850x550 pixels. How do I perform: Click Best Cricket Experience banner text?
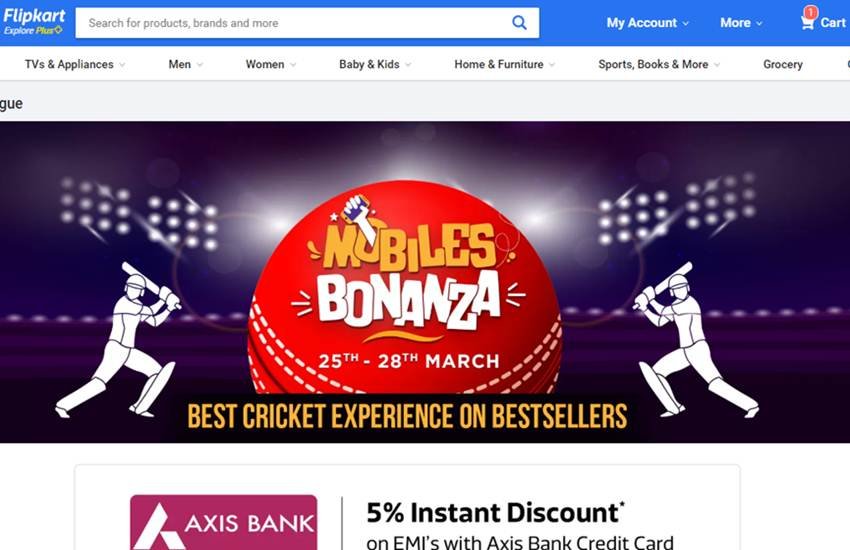[407, 416]
